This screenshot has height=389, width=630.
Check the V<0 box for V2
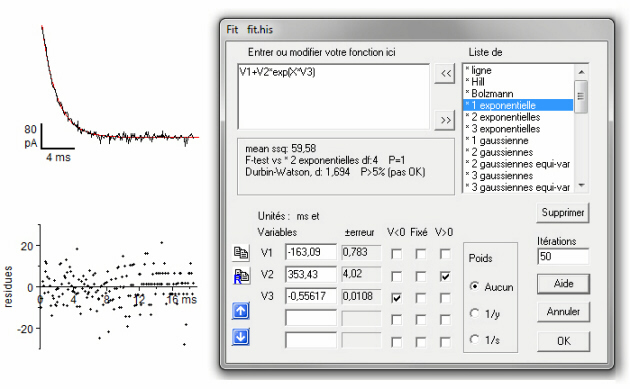pos(396,276)
